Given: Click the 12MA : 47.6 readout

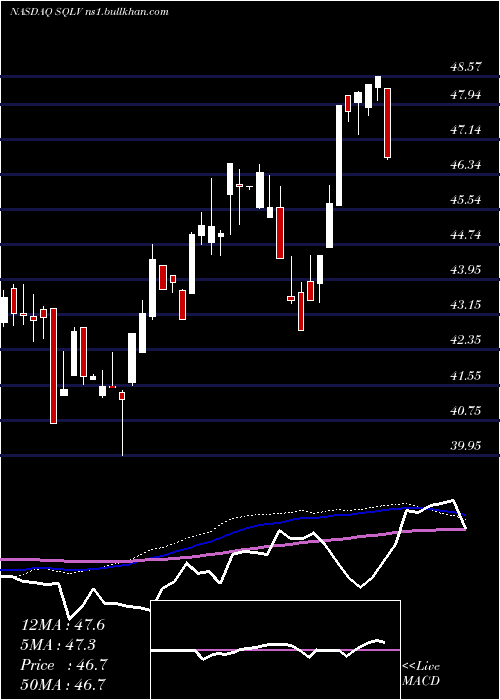Looking at the screenshot, I should pos(63,625).
